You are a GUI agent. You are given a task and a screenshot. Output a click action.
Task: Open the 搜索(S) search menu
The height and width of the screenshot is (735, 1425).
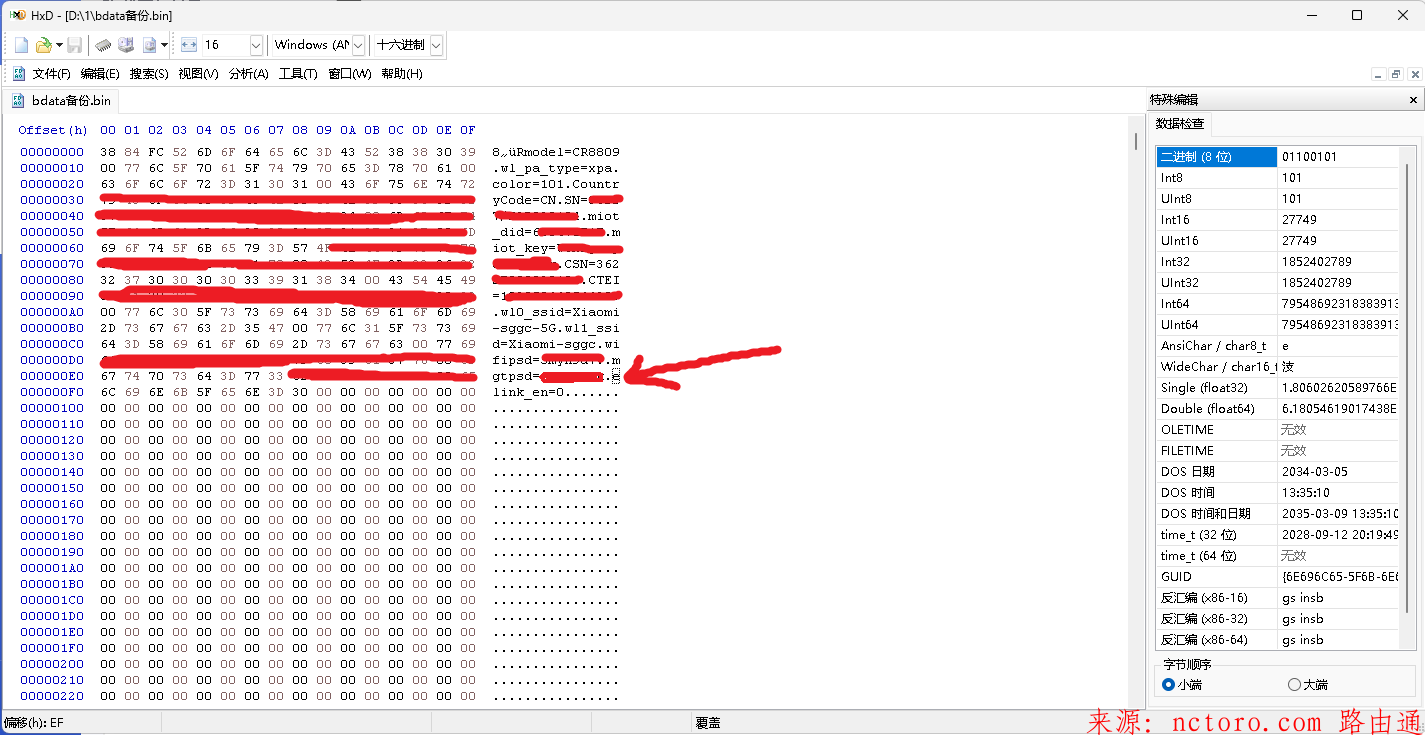[x=149, y=74]
